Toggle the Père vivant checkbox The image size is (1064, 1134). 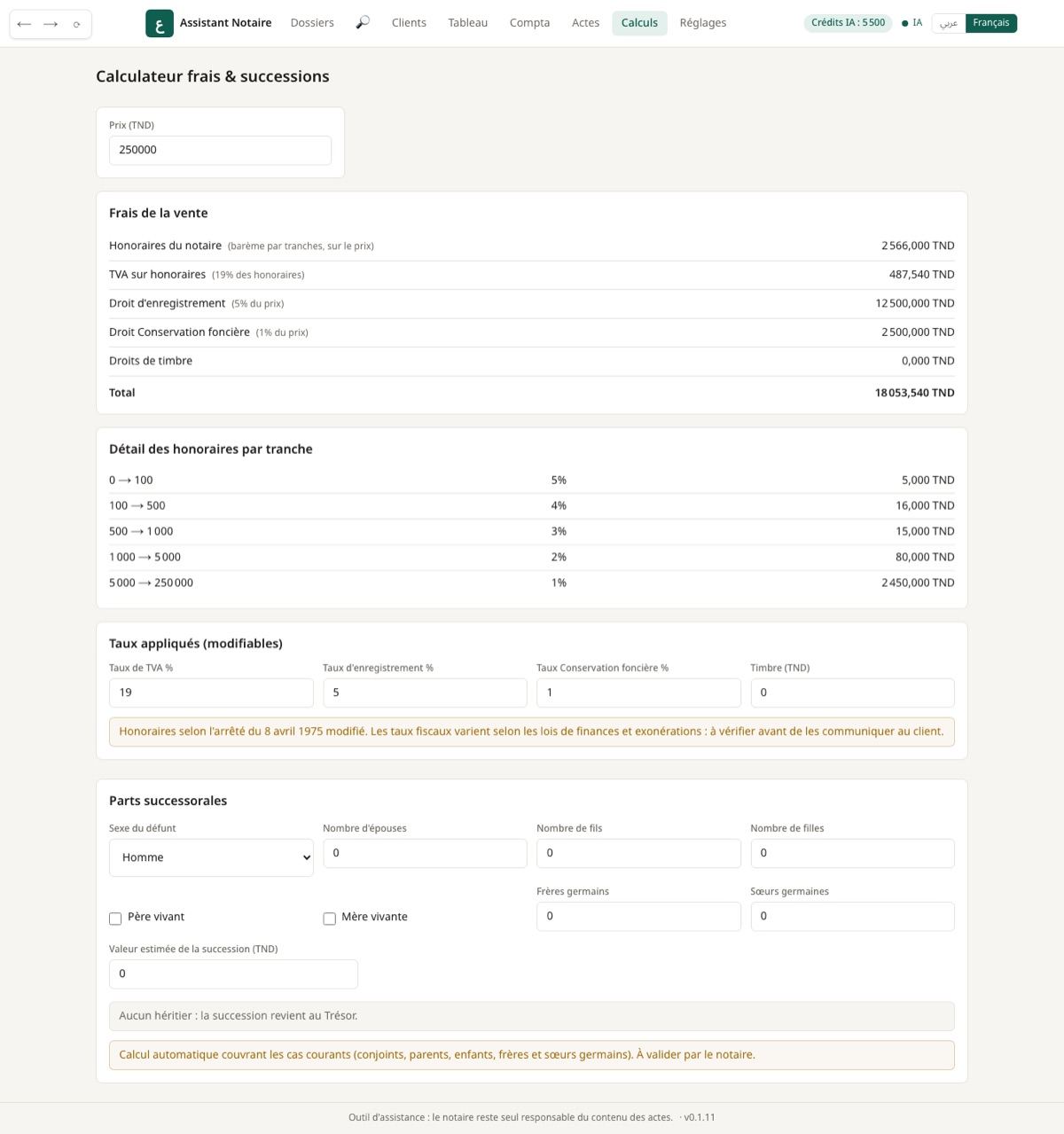pyautogui.click(x=115, y=919)
